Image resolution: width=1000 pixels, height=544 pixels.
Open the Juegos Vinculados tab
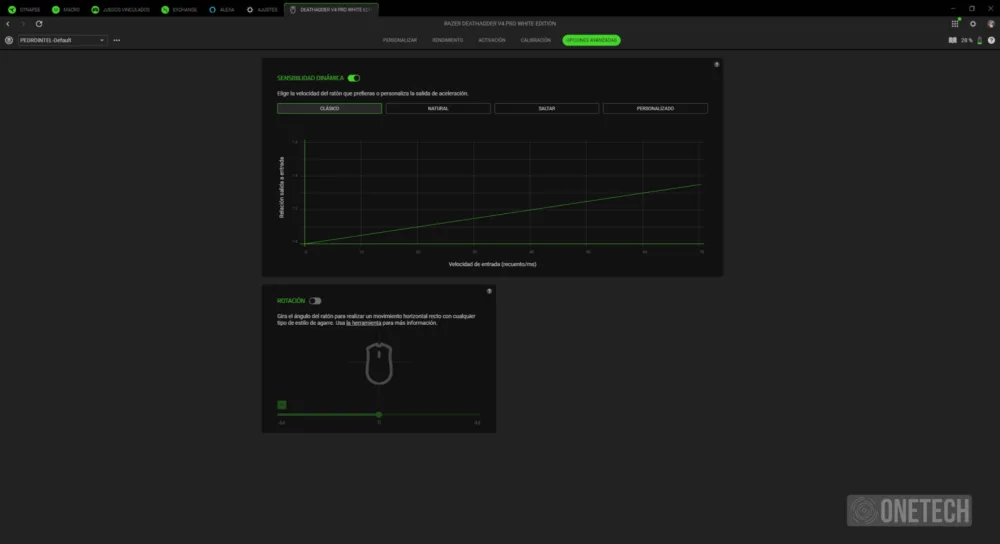click(120, 10)
